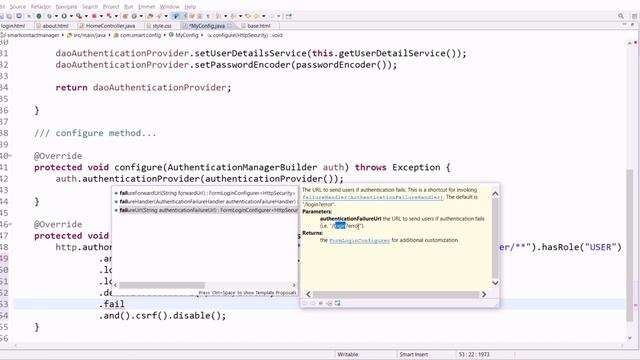Open FormLoginConfigurer link in Javadoc popup

coord(359,240)
